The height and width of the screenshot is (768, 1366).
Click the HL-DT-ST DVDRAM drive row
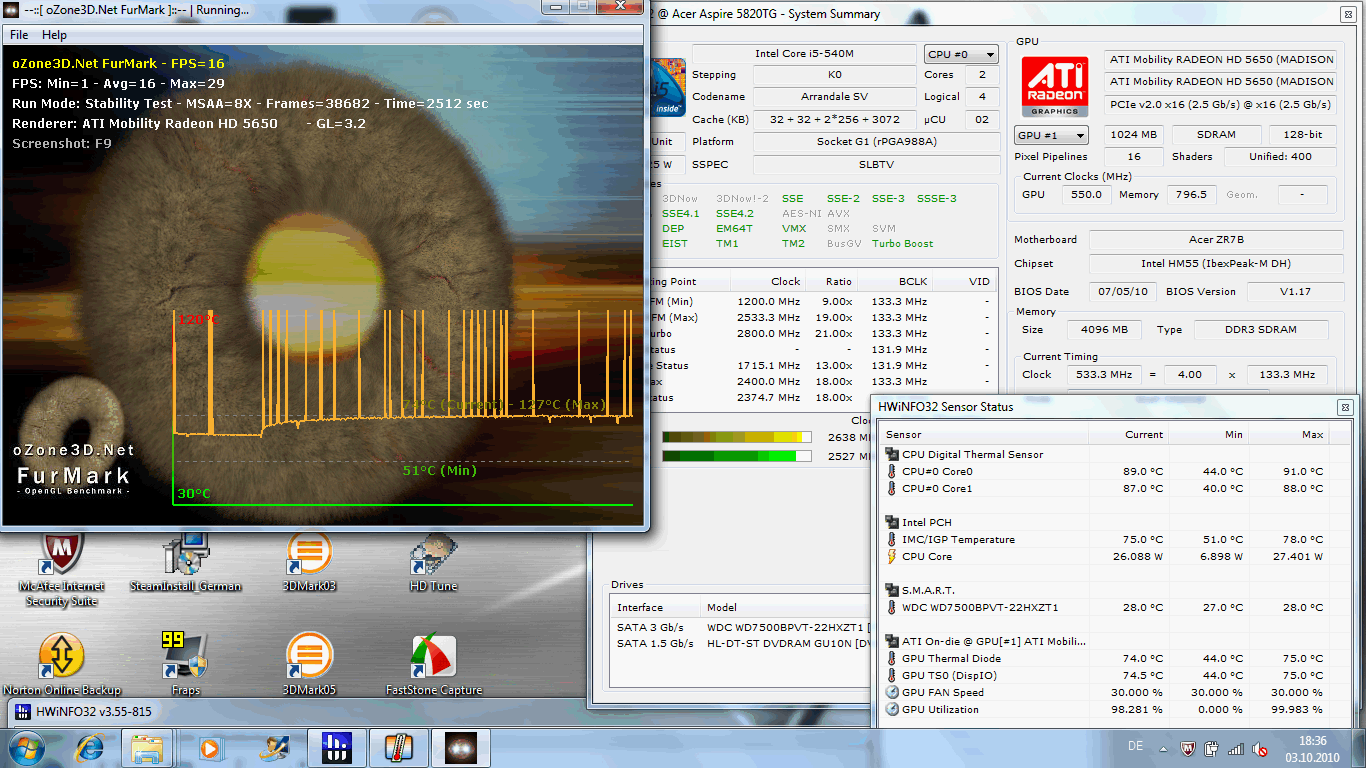(740, 643)
